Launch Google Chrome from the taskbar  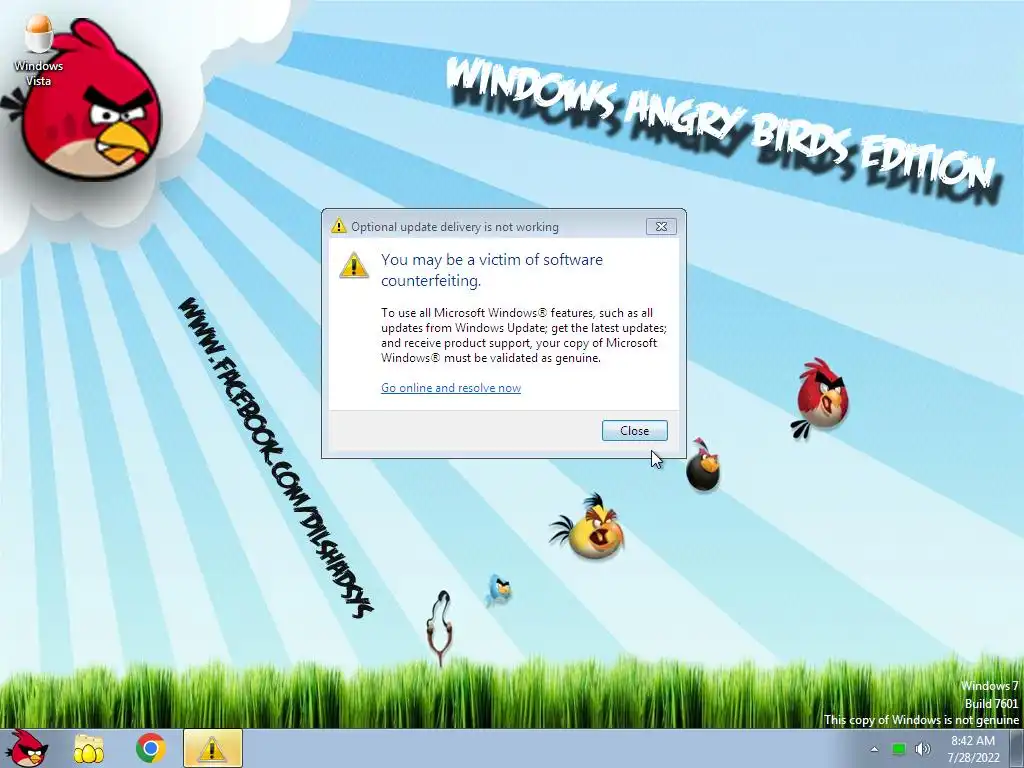[x=151, y=748]
